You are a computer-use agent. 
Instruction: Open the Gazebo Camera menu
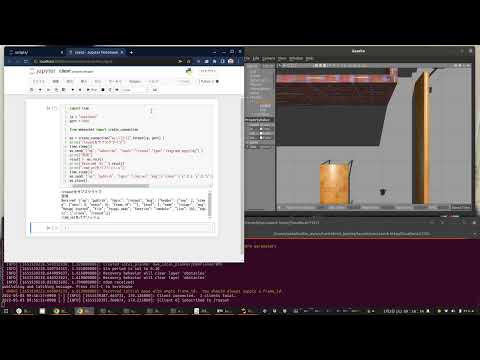coord(268,58)
